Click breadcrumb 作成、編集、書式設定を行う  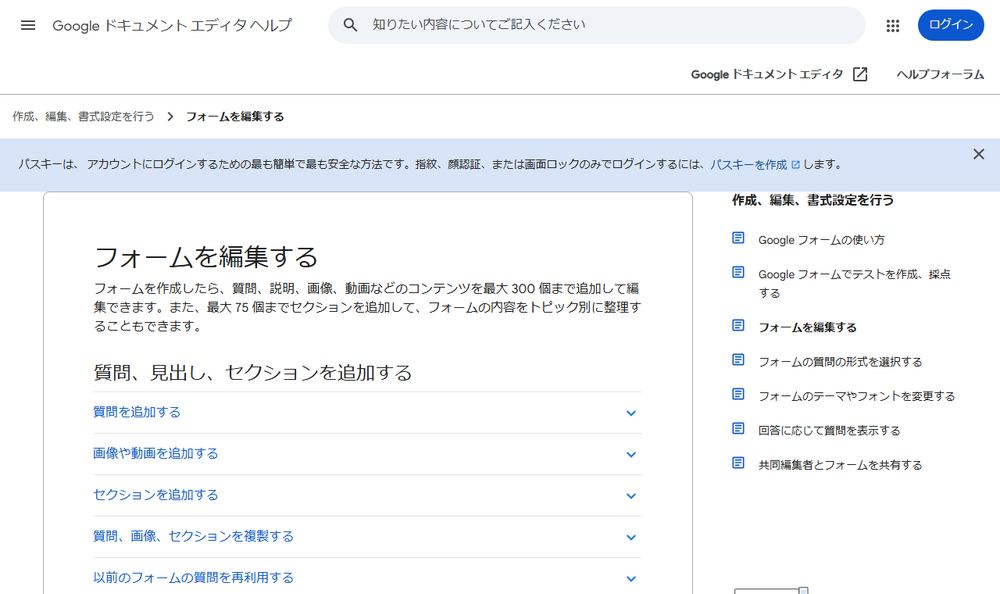click(84, 117)
